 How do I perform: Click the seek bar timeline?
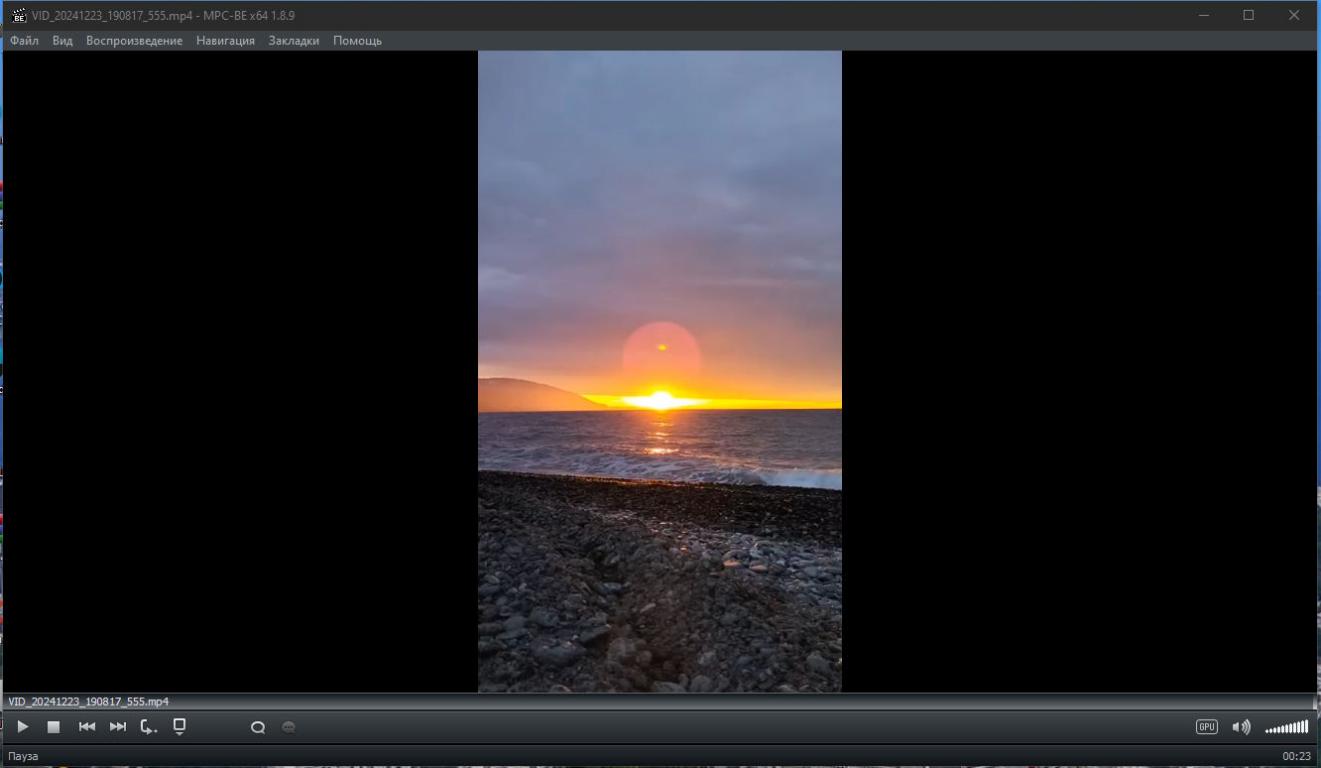[x=660, y=702]
